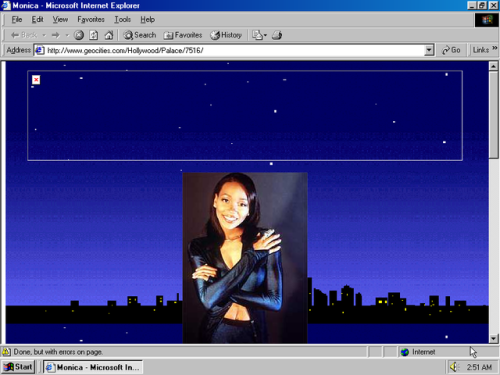Image resolution: width=500 pixels, height=375 pixels.
Task: Expand the Back button history dropdown
Action: pyautogui.click(x=44, y=35)
